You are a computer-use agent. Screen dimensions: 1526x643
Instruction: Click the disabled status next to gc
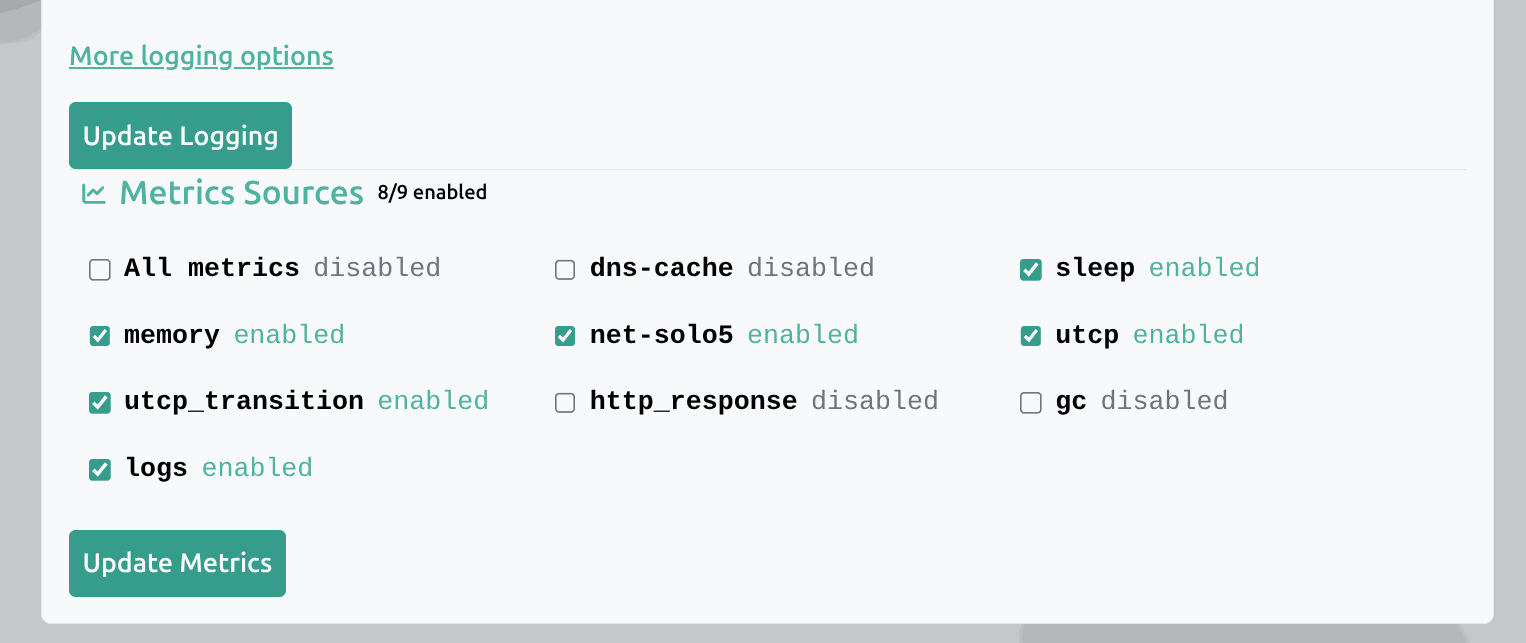[x=1164, y=401]
